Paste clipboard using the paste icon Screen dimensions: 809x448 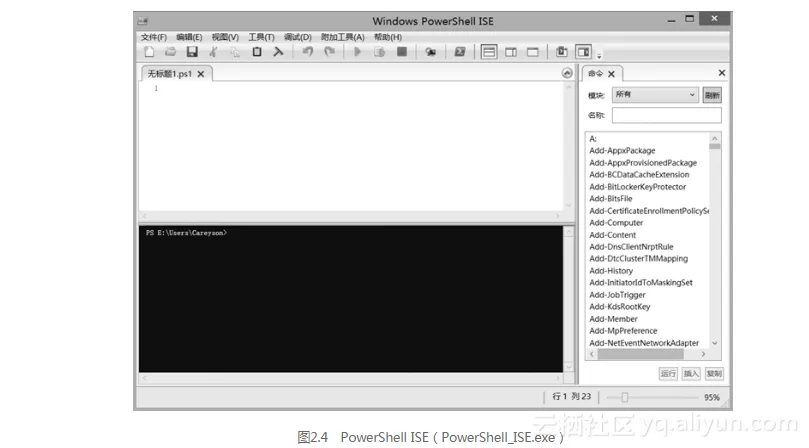pyautogui.click(x=256, y=52)
